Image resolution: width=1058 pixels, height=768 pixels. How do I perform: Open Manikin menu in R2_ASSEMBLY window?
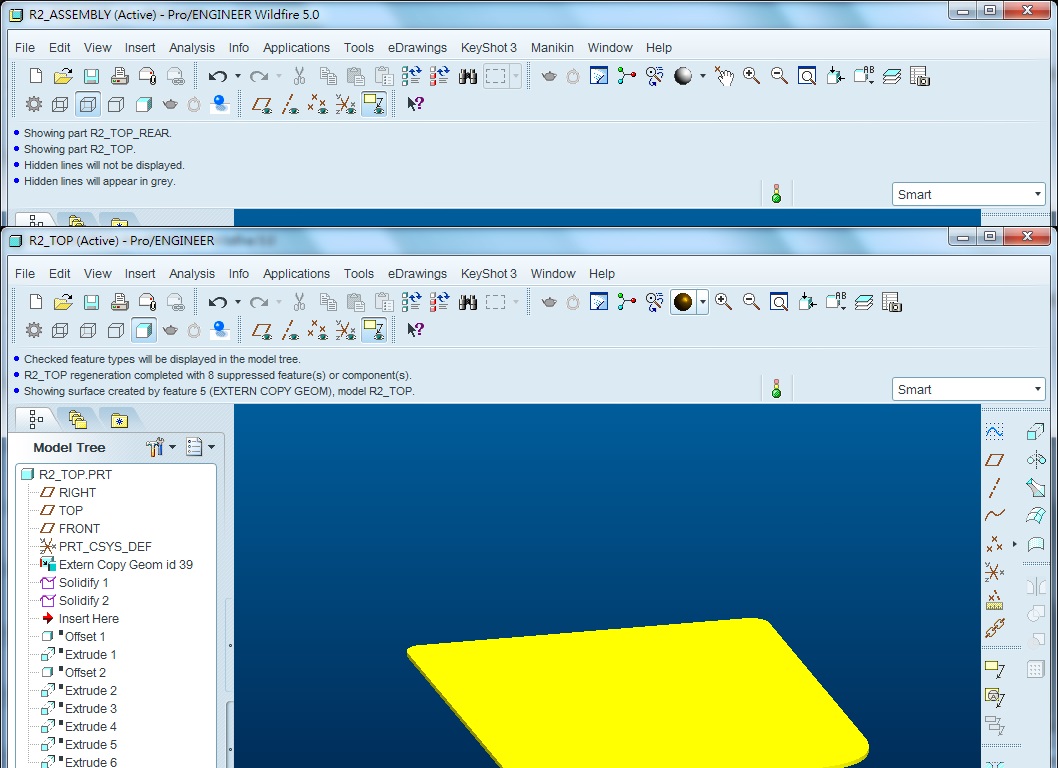tap(552, 47)
